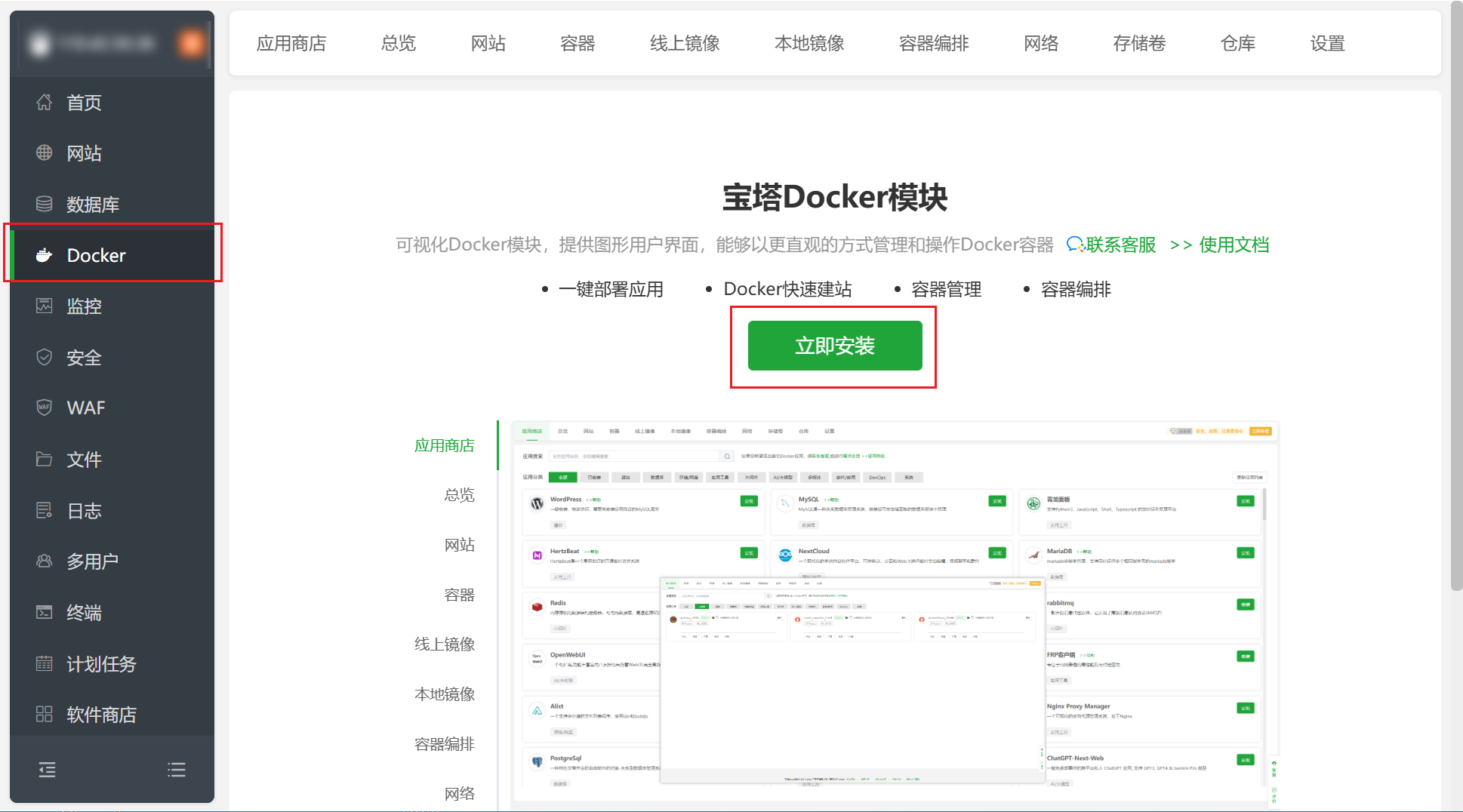
Task: Open the 安全 security section
Action: (x=84, y=357)
